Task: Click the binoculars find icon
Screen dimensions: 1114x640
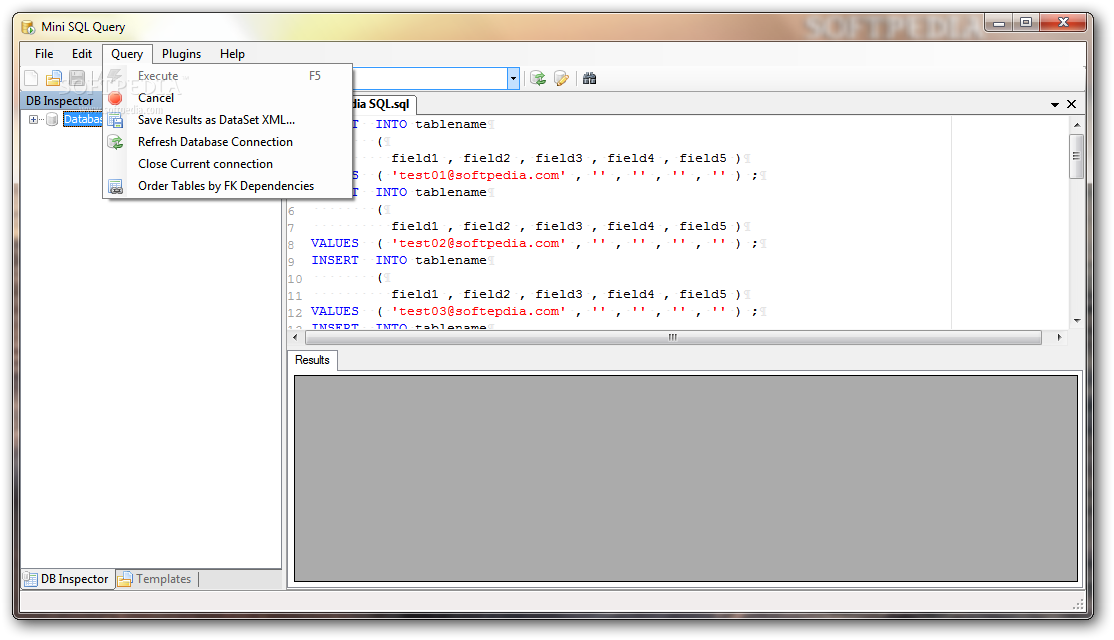Action: tap(590, 78)
